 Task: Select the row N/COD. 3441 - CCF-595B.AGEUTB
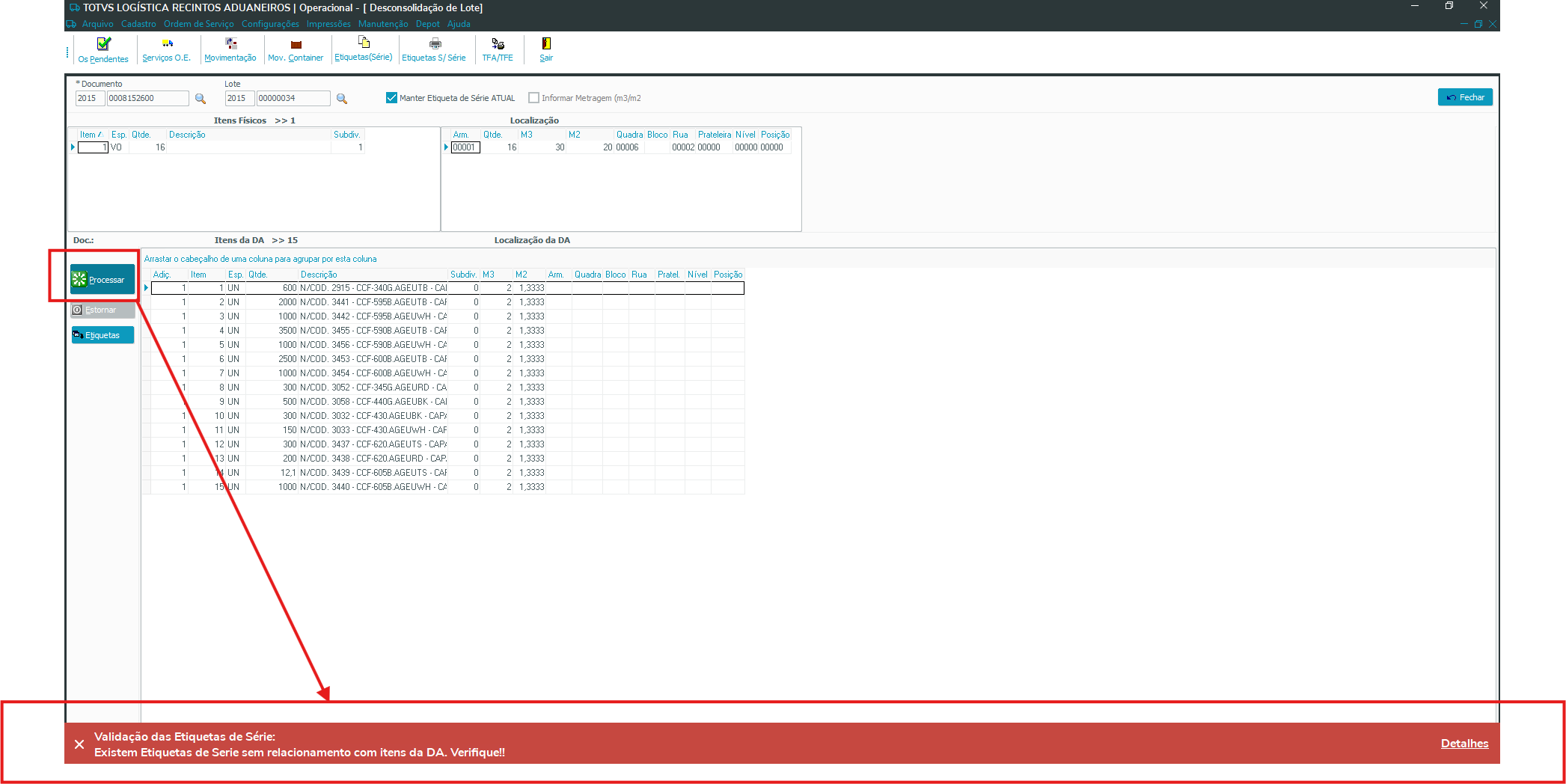[x=447, y=302]
